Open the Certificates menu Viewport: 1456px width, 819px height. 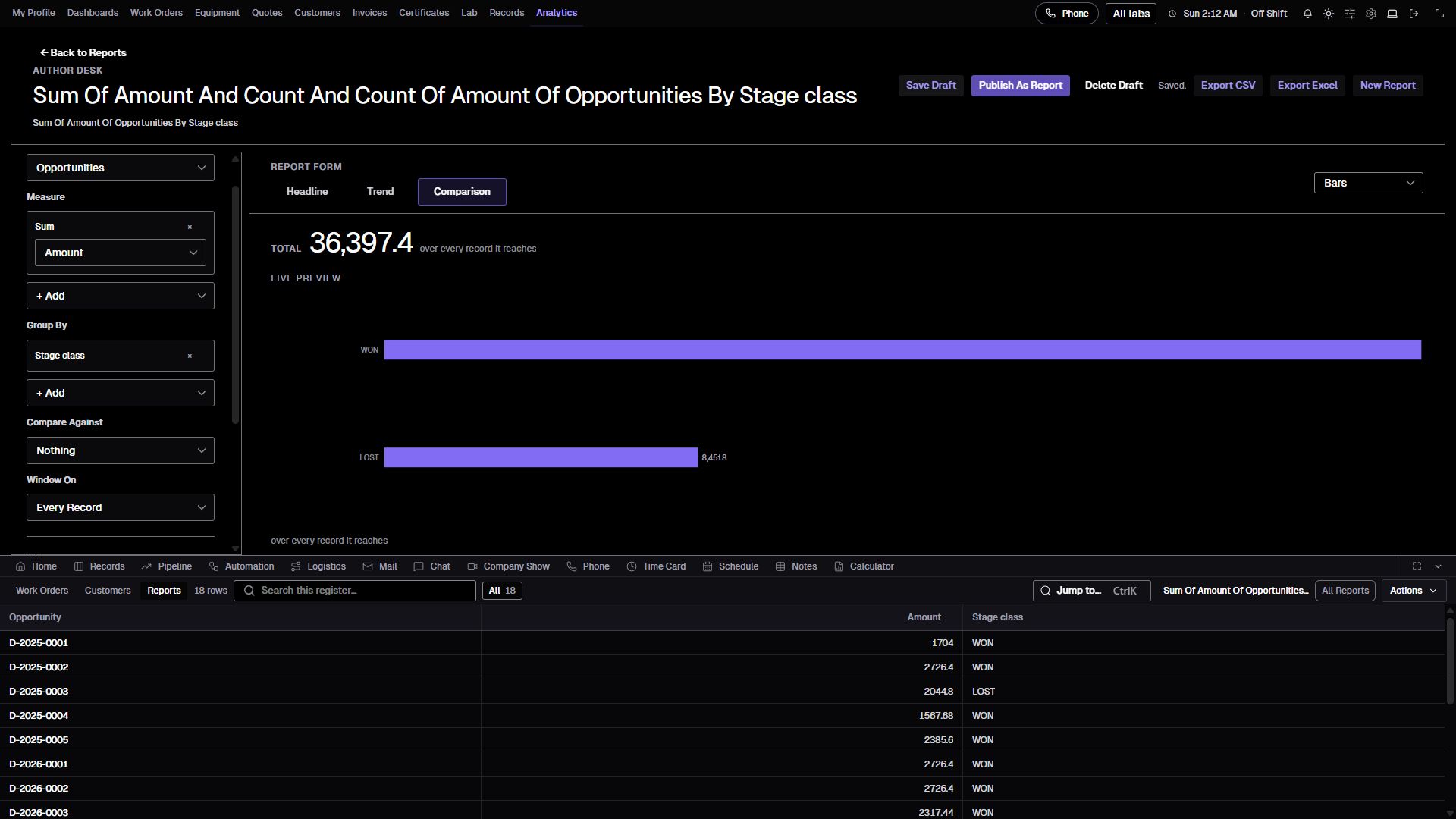[x=424, y=13]
